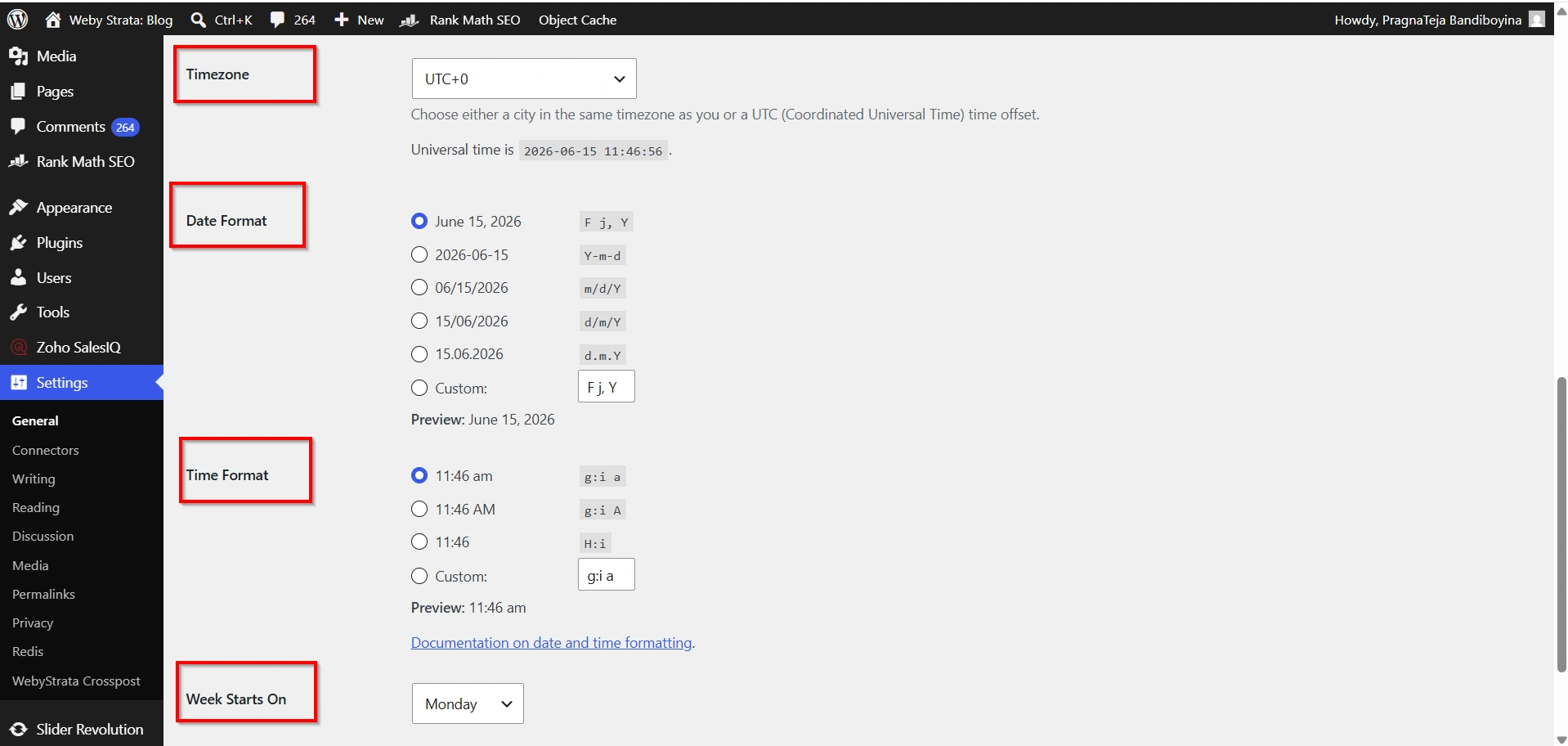Open the Media settings submenu item
Screen dimensions: 1568x746
[x=30, y=566]
